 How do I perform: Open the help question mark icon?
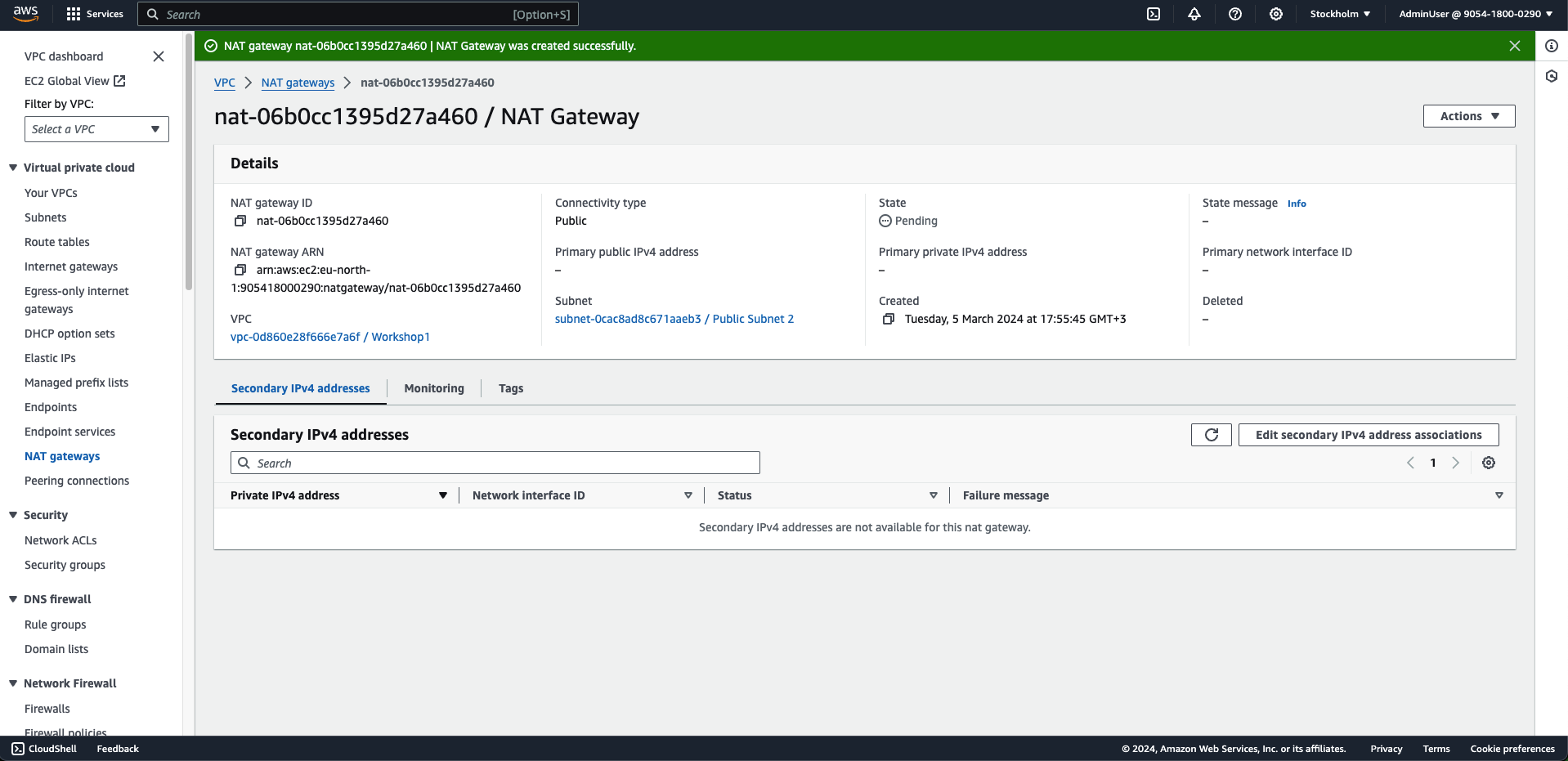pos(1234,14)
